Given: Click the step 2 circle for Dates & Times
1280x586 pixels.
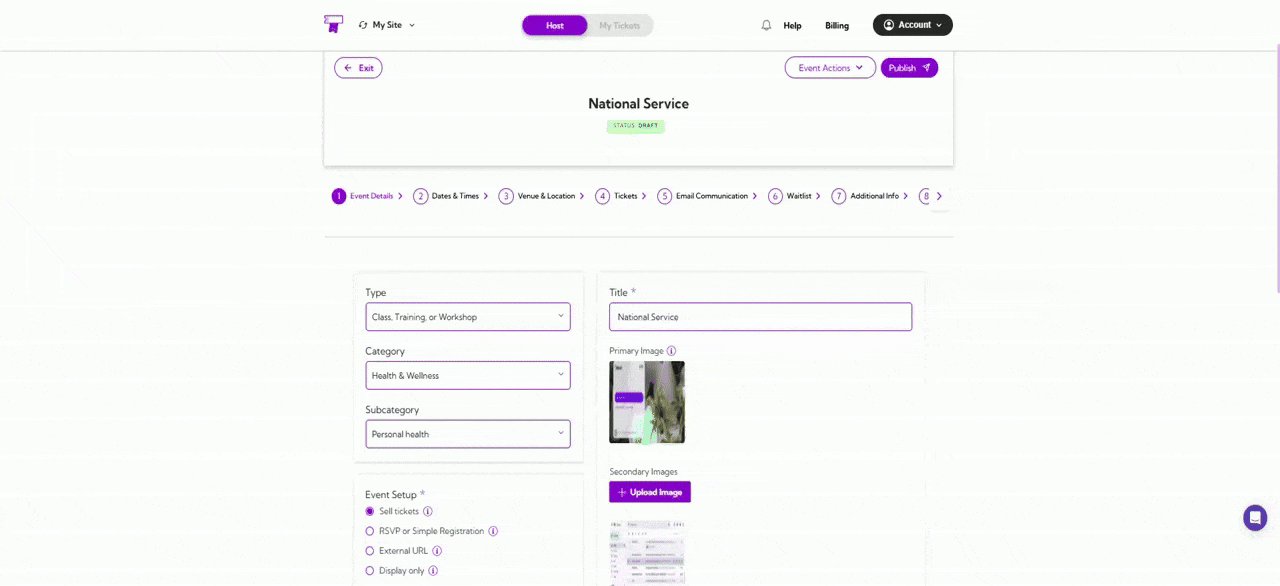Looking at the screenshot, I should tap(421, 196).
